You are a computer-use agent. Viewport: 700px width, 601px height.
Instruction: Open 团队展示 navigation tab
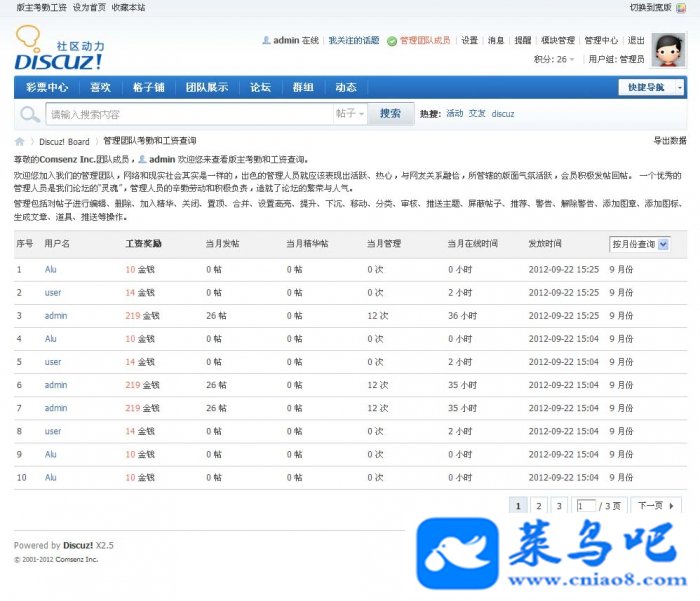pos(207,87)
